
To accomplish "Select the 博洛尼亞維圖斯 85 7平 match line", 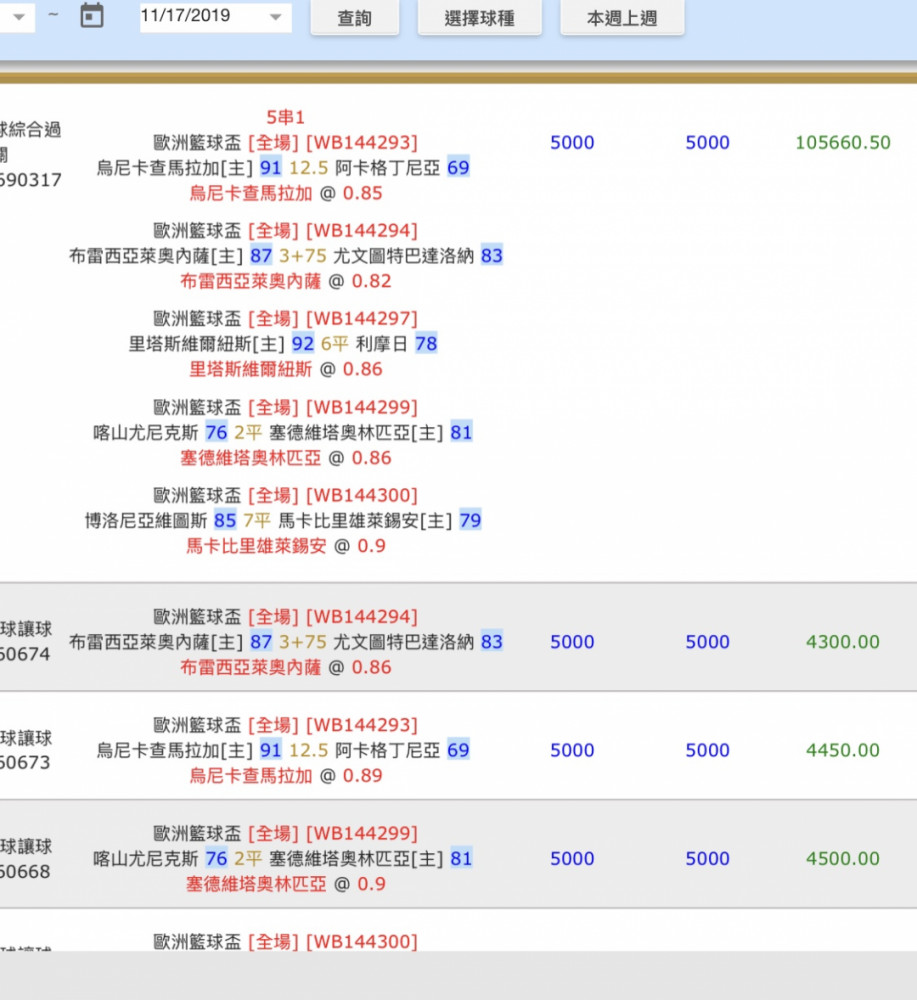I will pyautogui.click(x=283, y=521).
